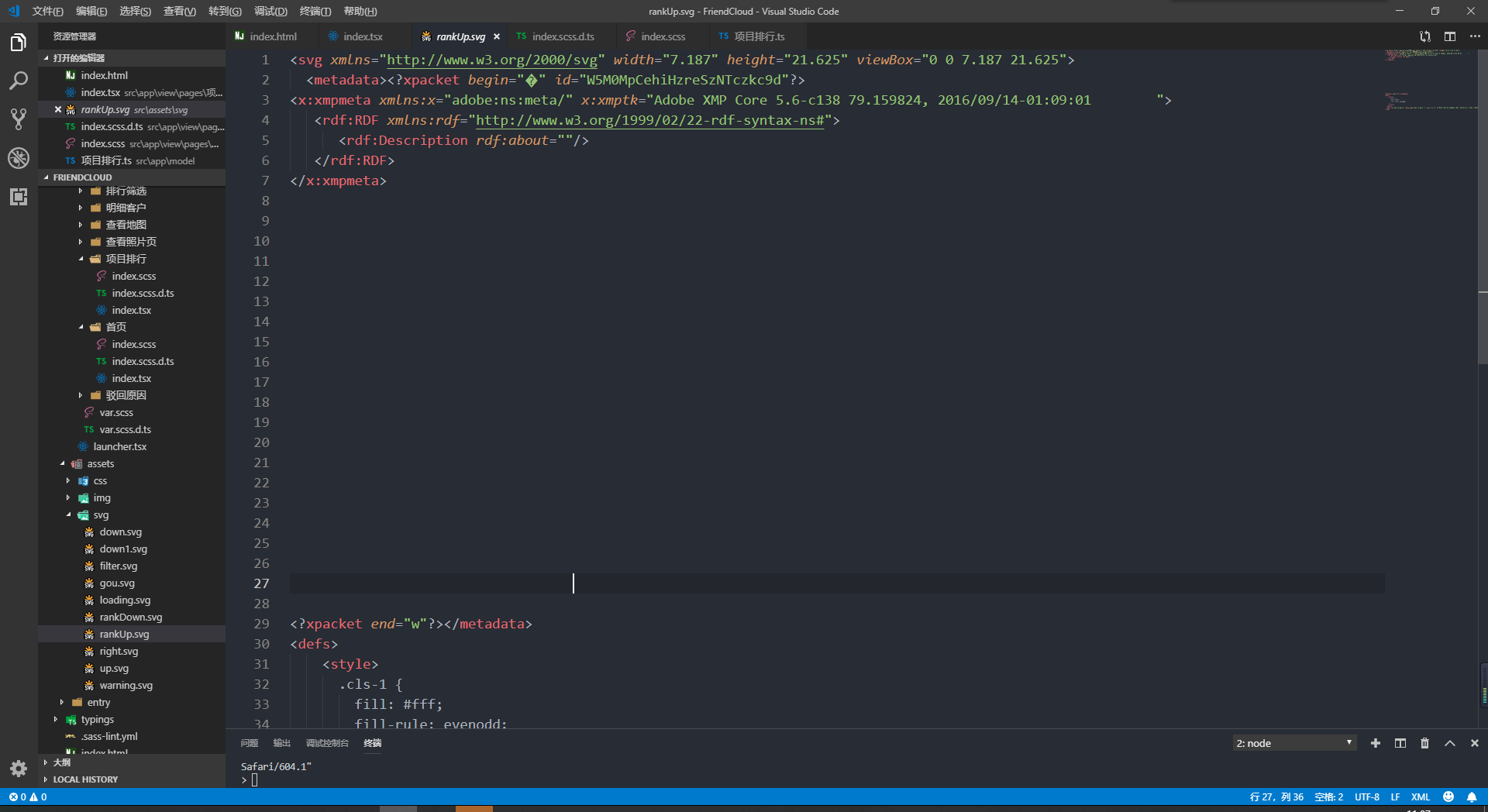Click the editor minimap
The width and height of the screenshot is (1488, 812).
[1431, 387]
